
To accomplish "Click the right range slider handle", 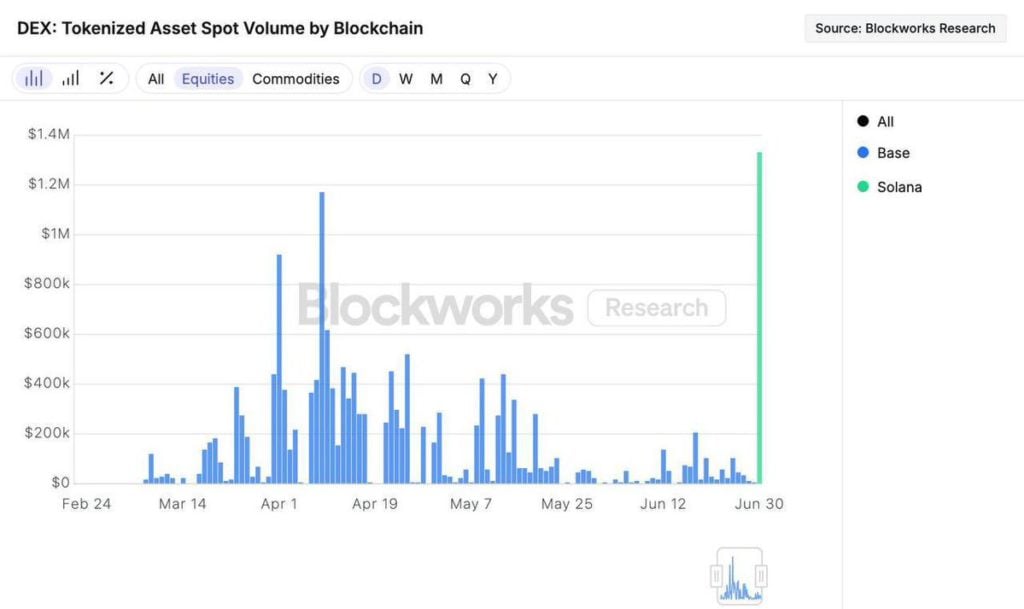I will [762, 576].
